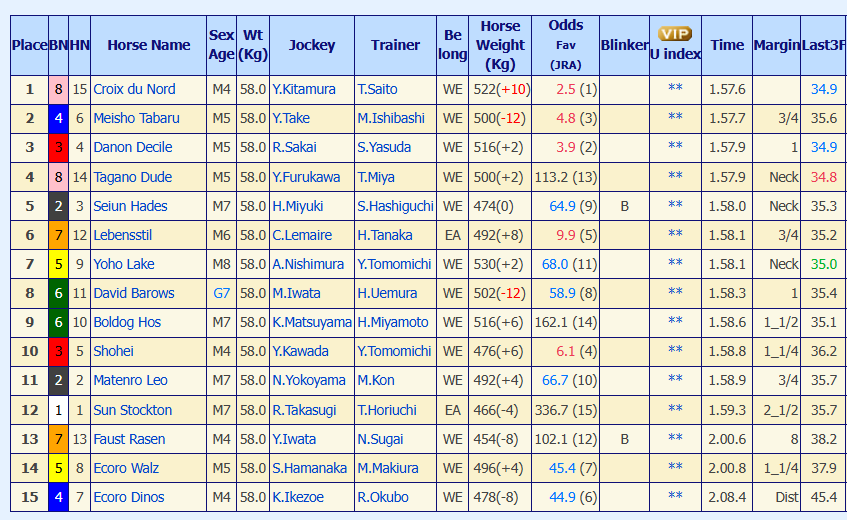Open jockey A.Nishimura profile
Image resolution: width=847 pixels, height=520 pixels.
pyautogui.click(x=308, y=265)
